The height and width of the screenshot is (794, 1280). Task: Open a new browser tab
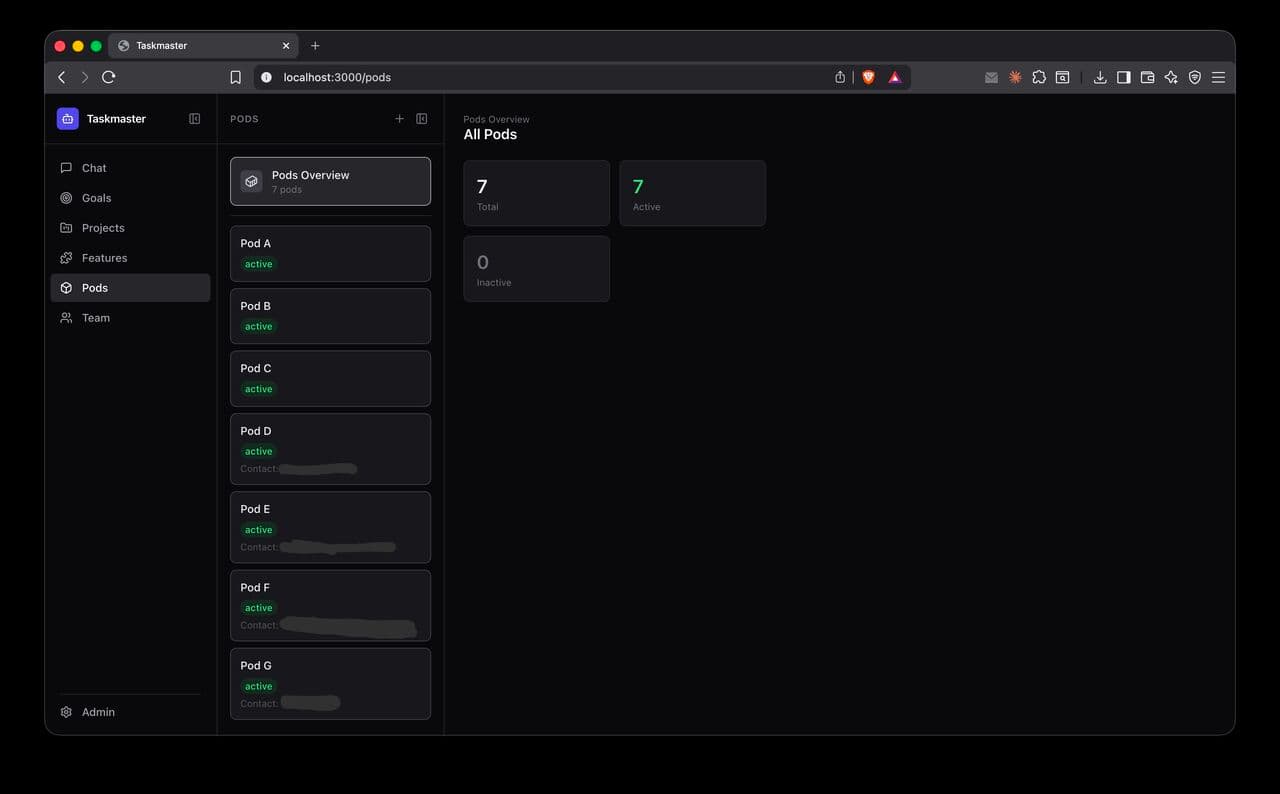tap(316, 45)
